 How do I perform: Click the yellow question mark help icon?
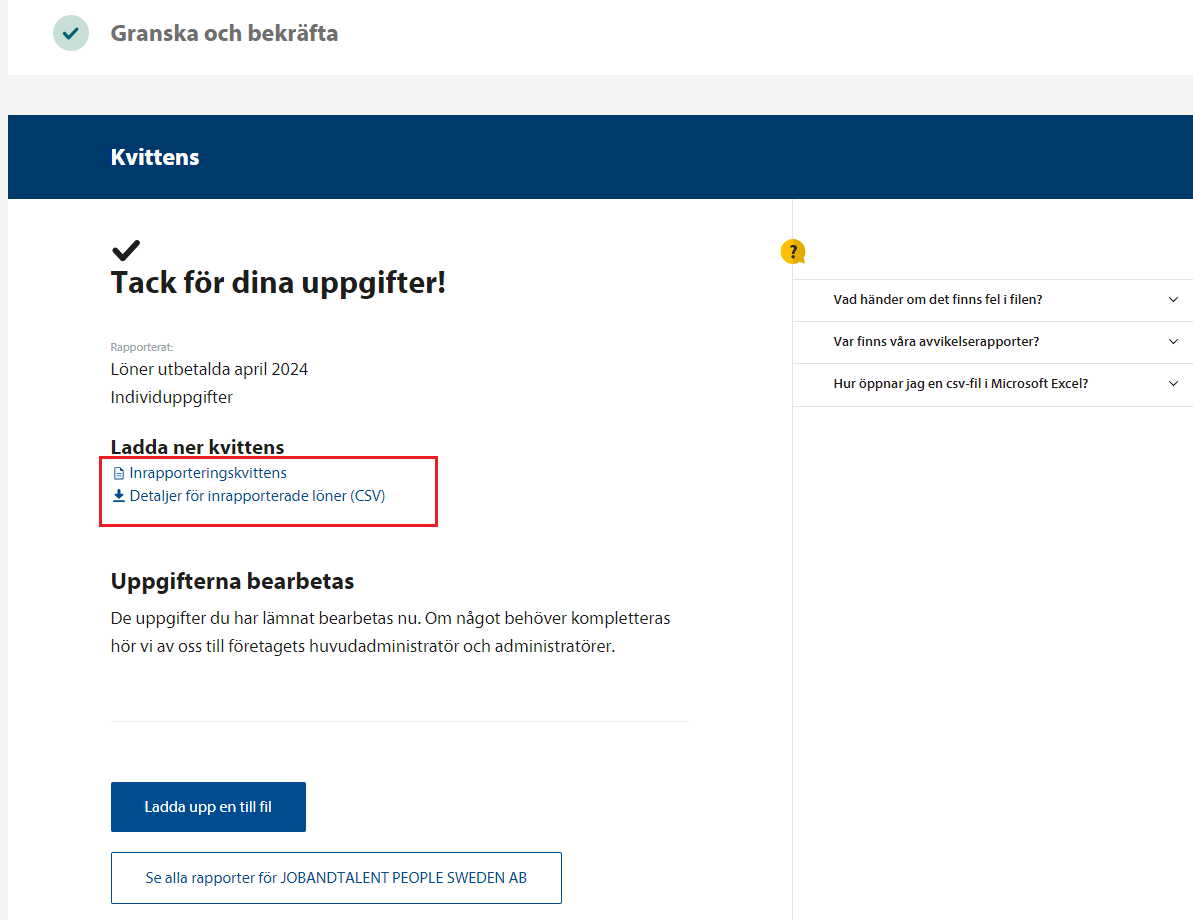tap(792, 252)
